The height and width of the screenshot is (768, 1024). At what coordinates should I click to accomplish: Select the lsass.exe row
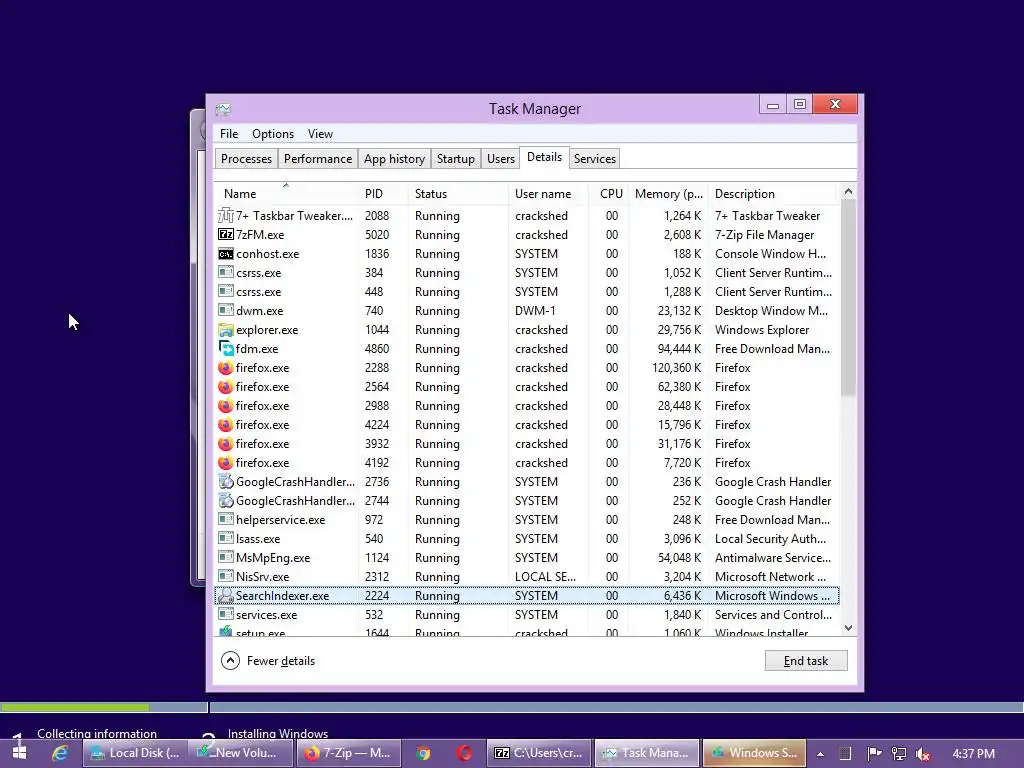pos(526,539)
